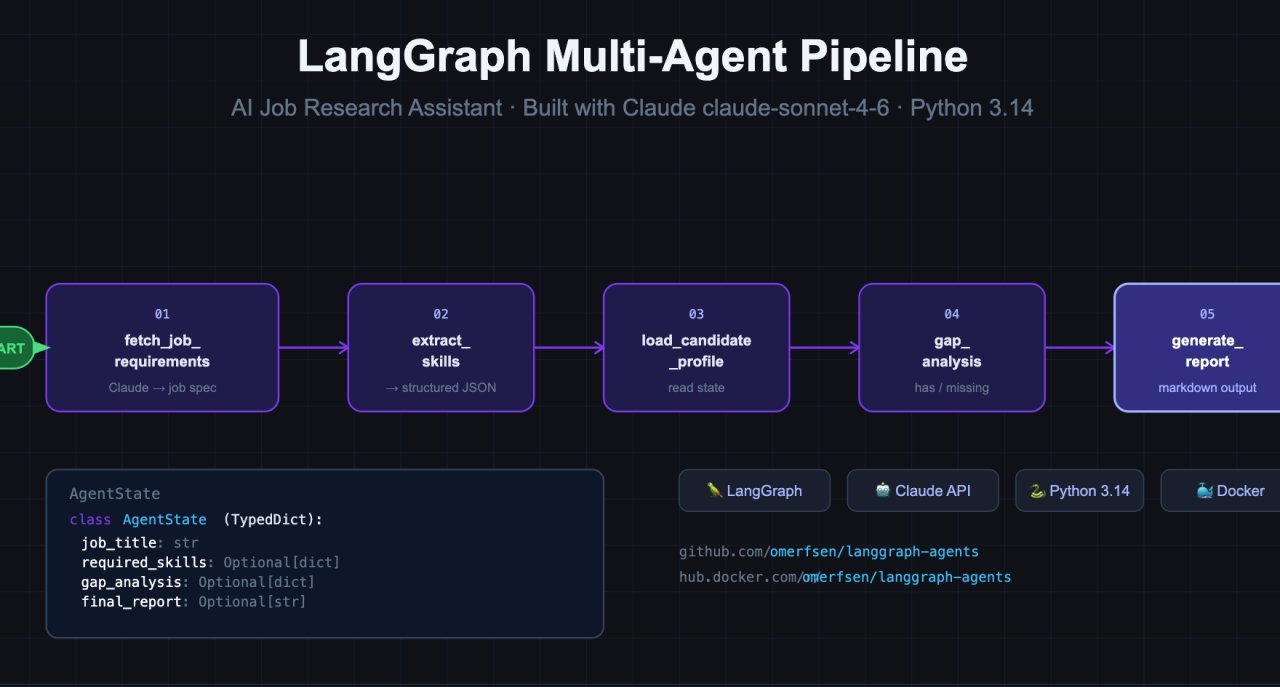This screenshot has width=1280, height=687.
Task: Open the github.com/omerfsen/langgraph-agents link
Action: tap(829, 552)
